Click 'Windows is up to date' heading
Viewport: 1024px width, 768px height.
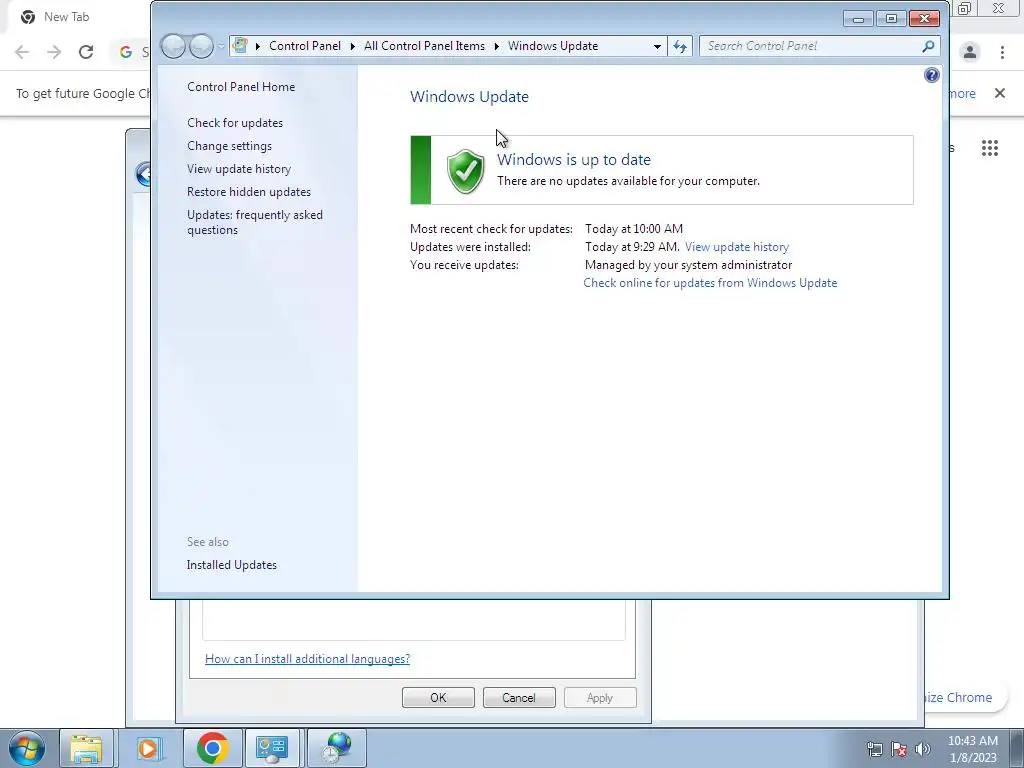point(574,159)
